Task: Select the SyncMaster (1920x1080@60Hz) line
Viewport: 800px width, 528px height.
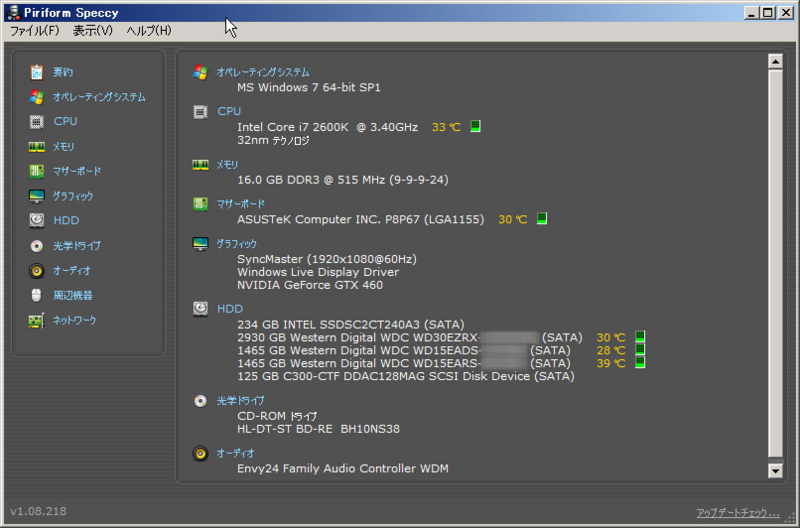Action: (327, 259)
